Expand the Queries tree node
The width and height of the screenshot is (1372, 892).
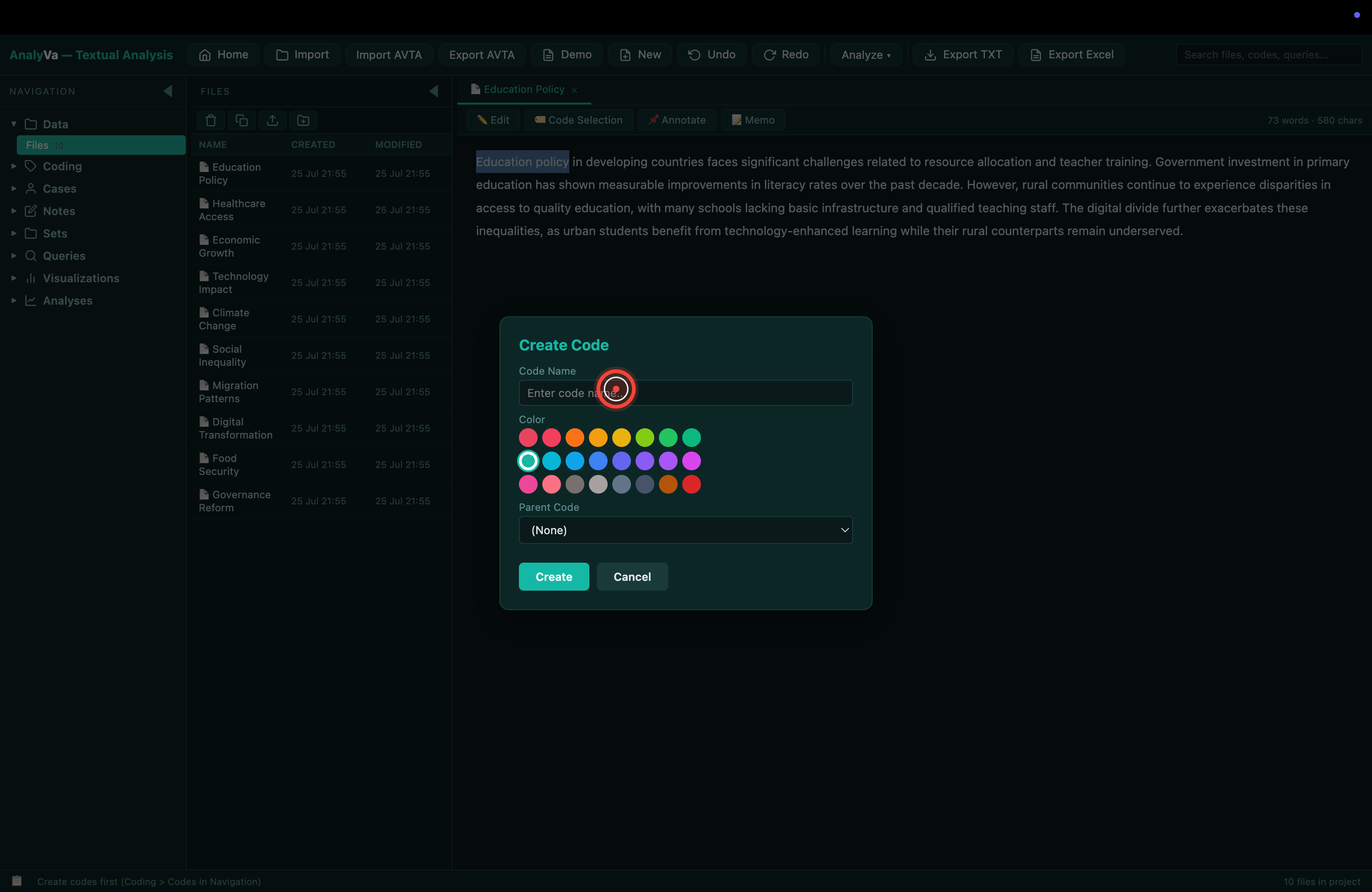(x=14, y=256)
